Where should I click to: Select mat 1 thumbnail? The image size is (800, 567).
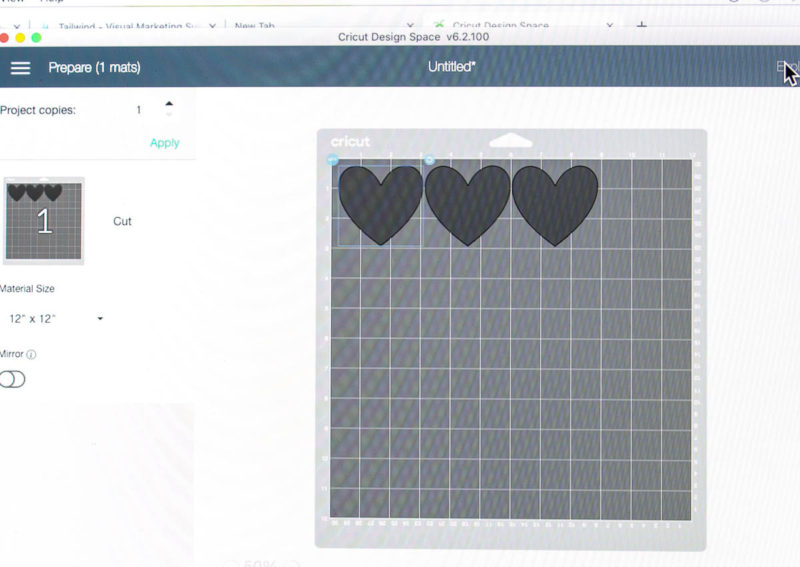[43, 221]
